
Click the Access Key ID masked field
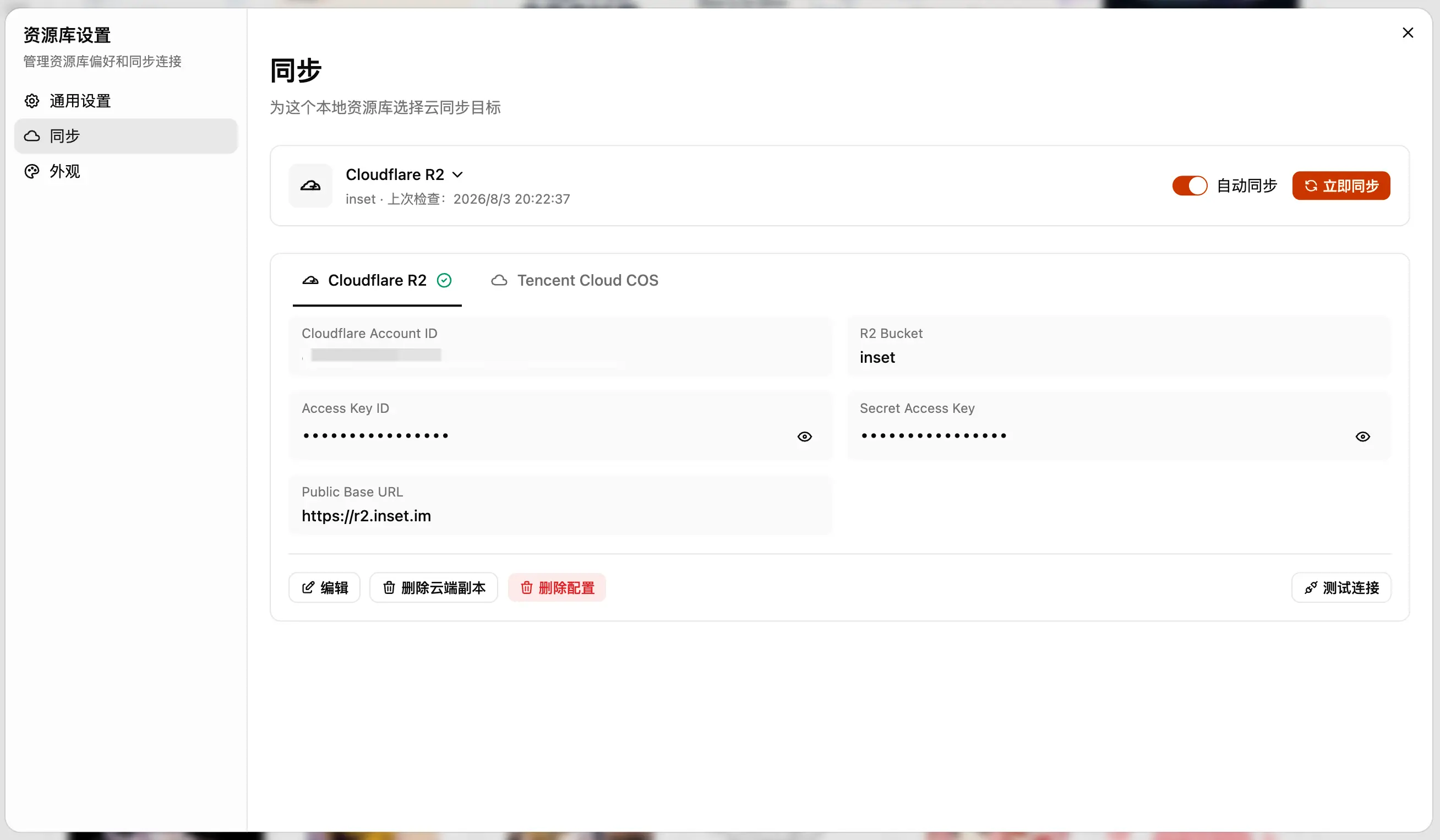coord(560,425)
